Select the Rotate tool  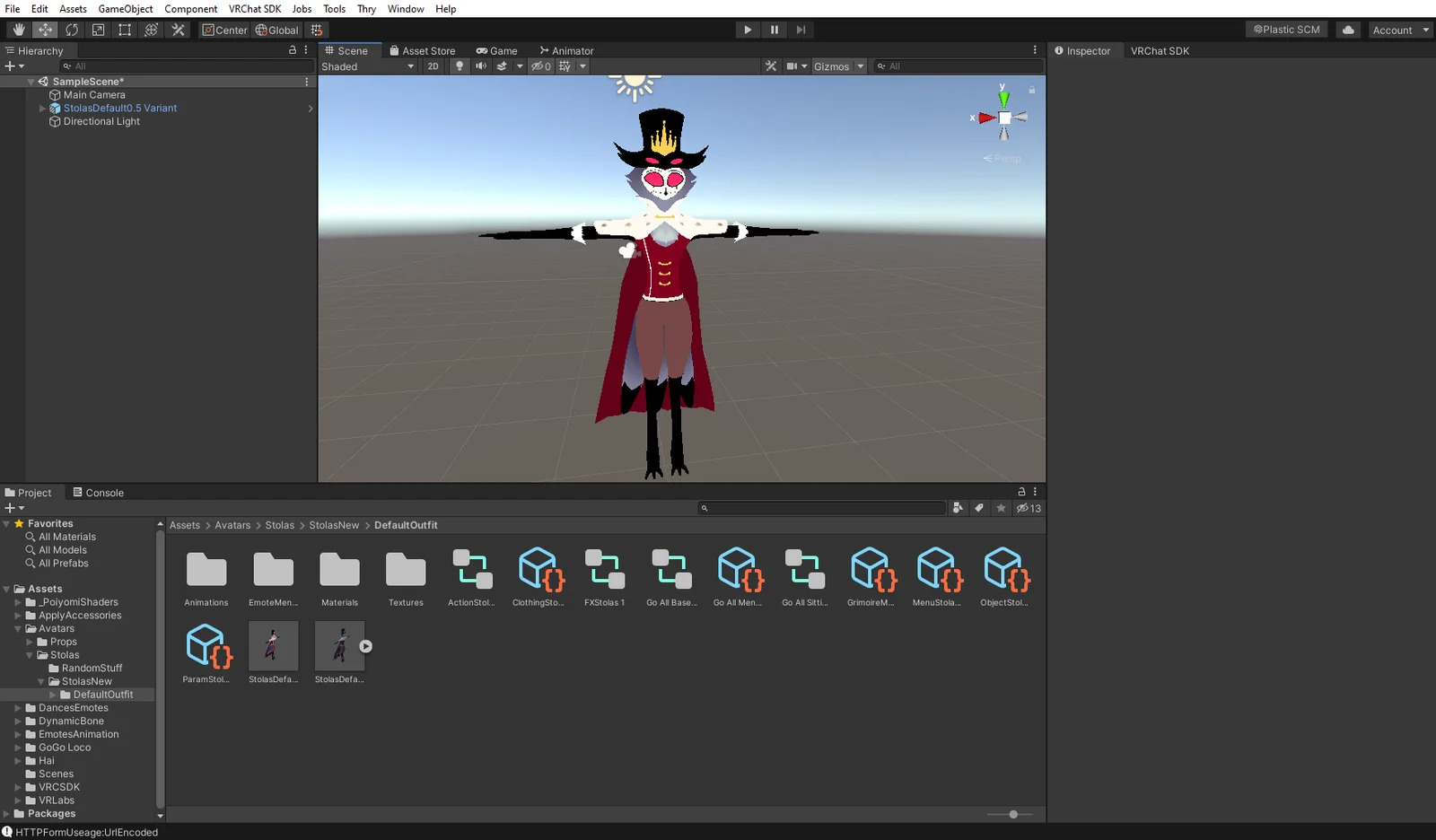(x=72, y=30)
